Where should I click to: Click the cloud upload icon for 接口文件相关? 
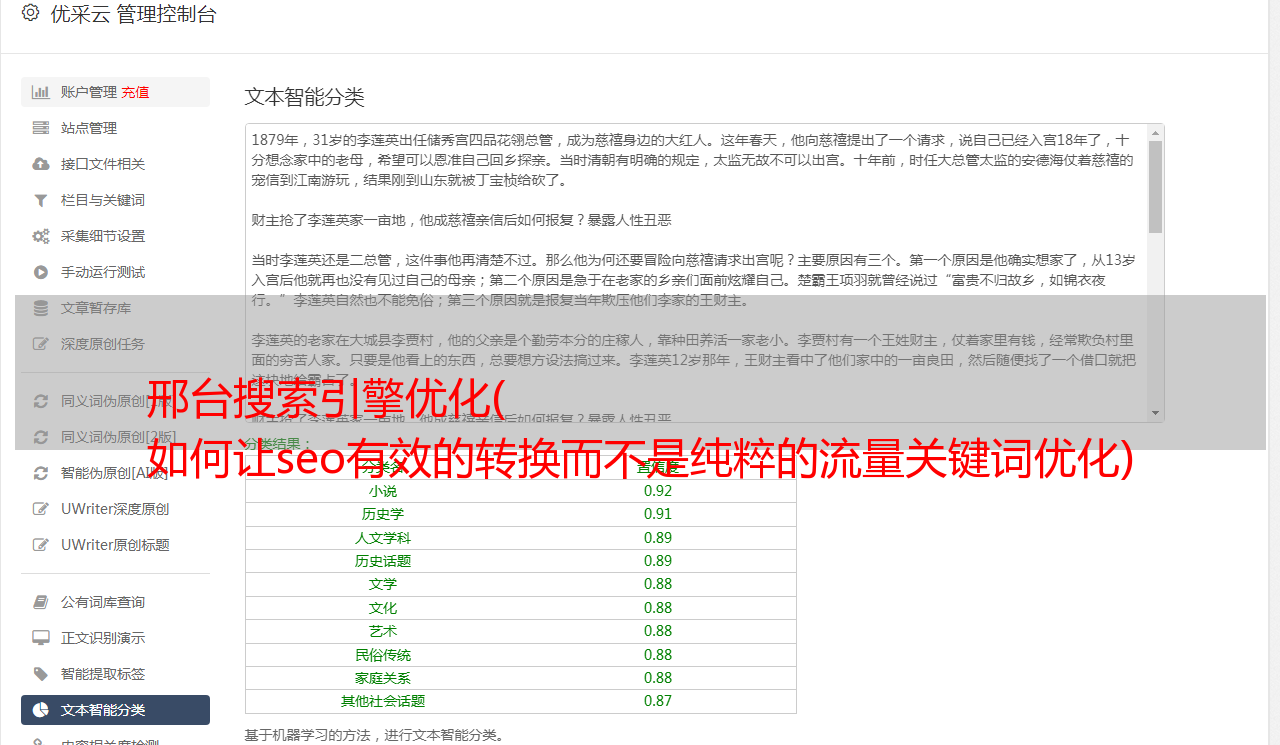click(x=41, y=164)
